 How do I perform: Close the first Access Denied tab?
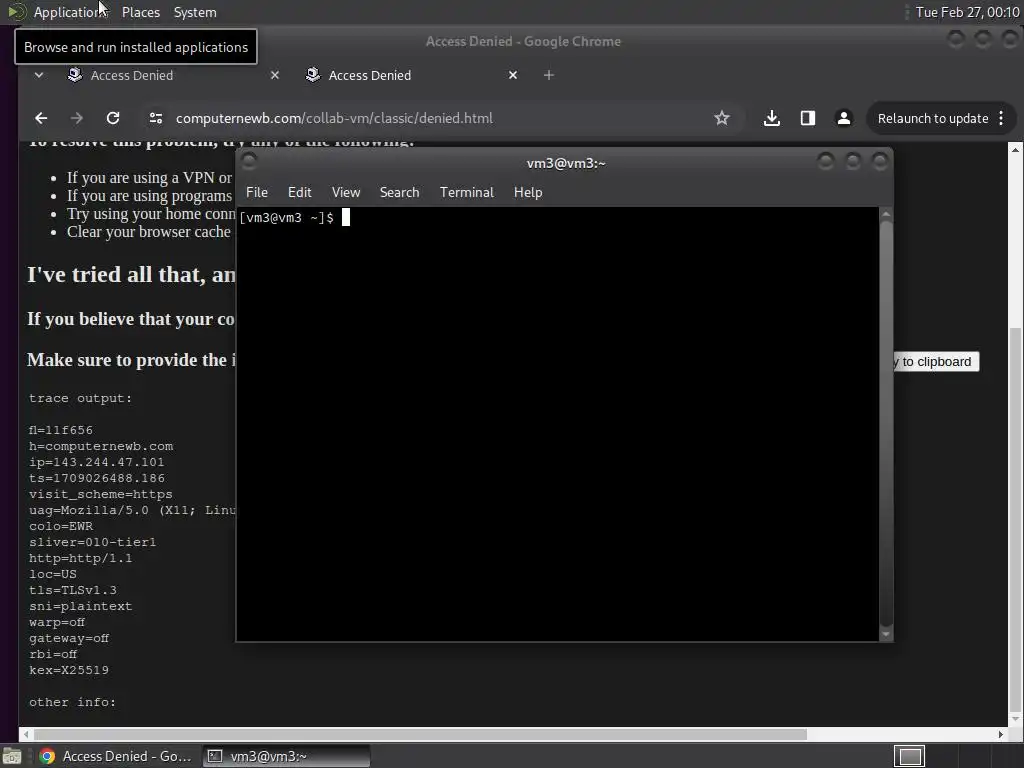tap(275, 75)
